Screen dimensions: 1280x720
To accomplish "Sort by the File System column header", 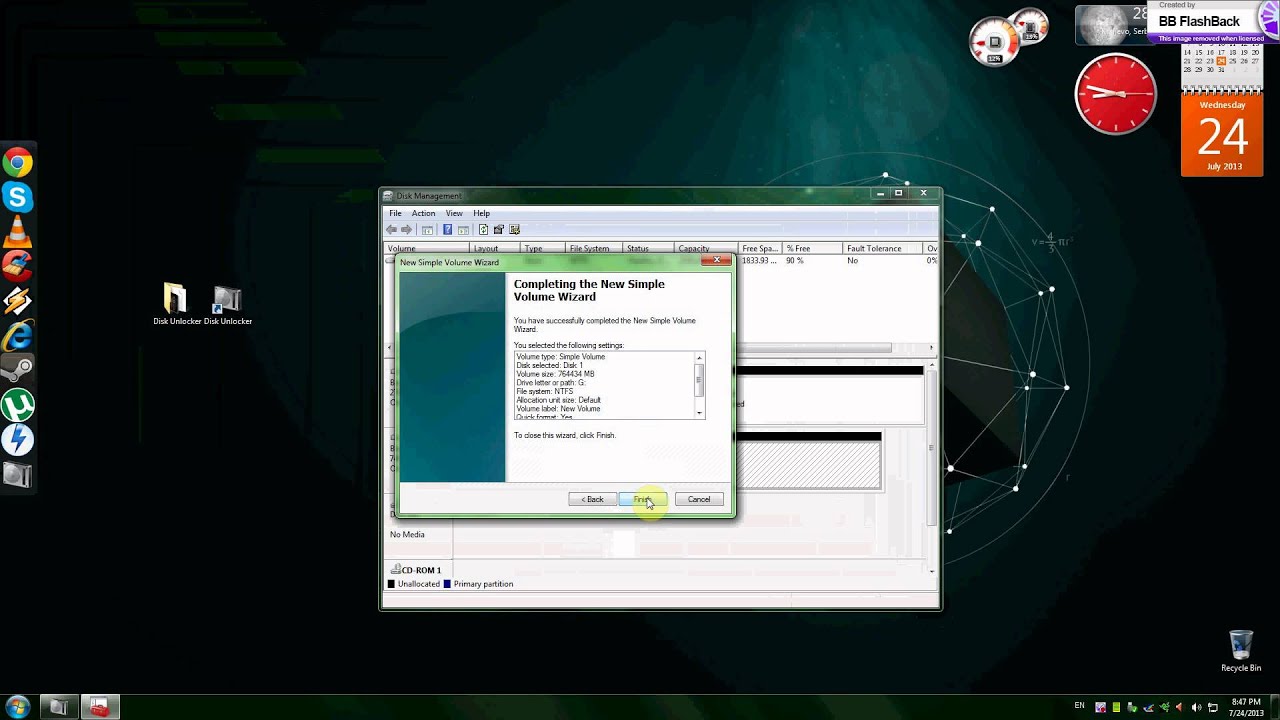I will (x=594, y=248).
